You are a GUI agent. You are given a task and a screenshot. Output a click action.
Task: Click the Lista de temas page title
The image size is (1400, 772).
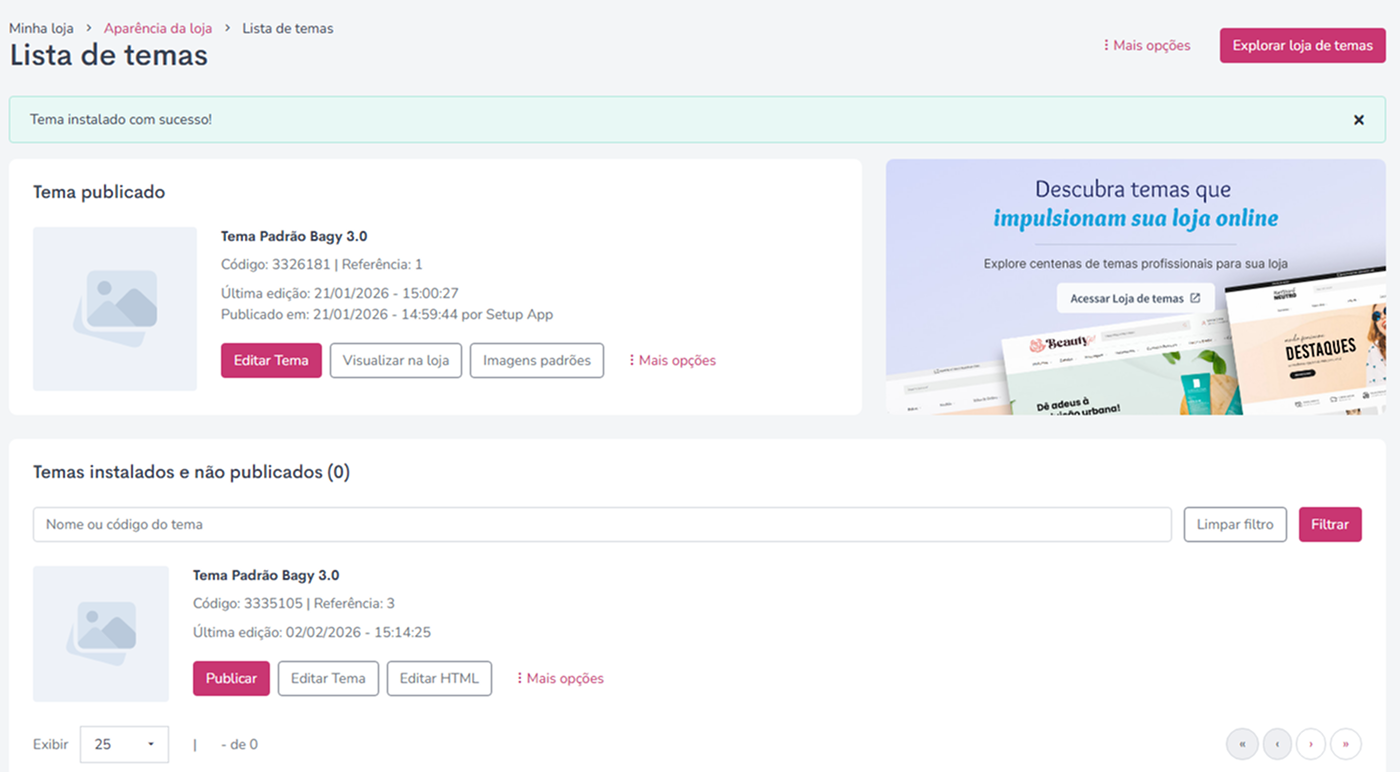point(109,55)
